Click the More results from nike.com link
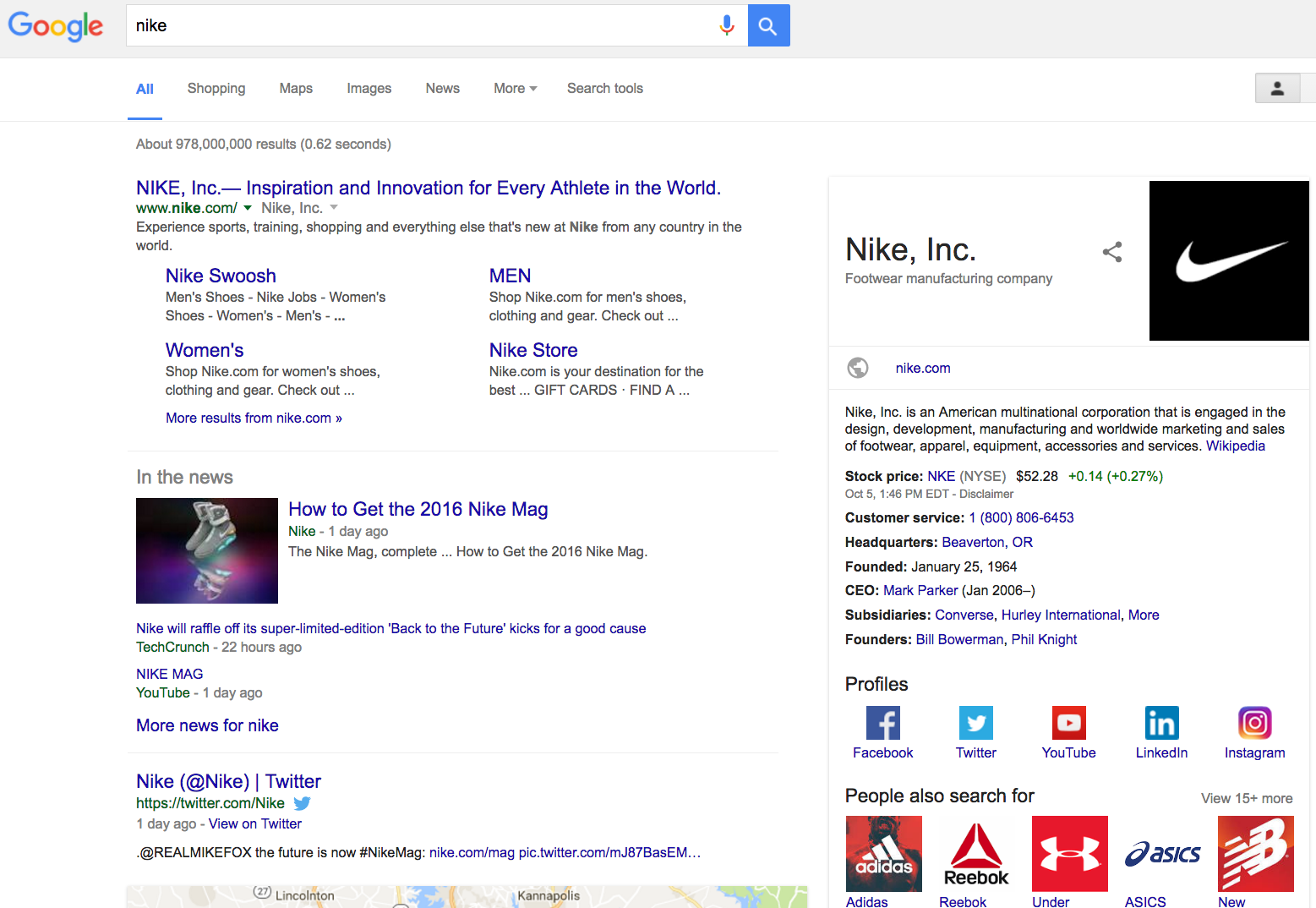 (x=254, y=417)
